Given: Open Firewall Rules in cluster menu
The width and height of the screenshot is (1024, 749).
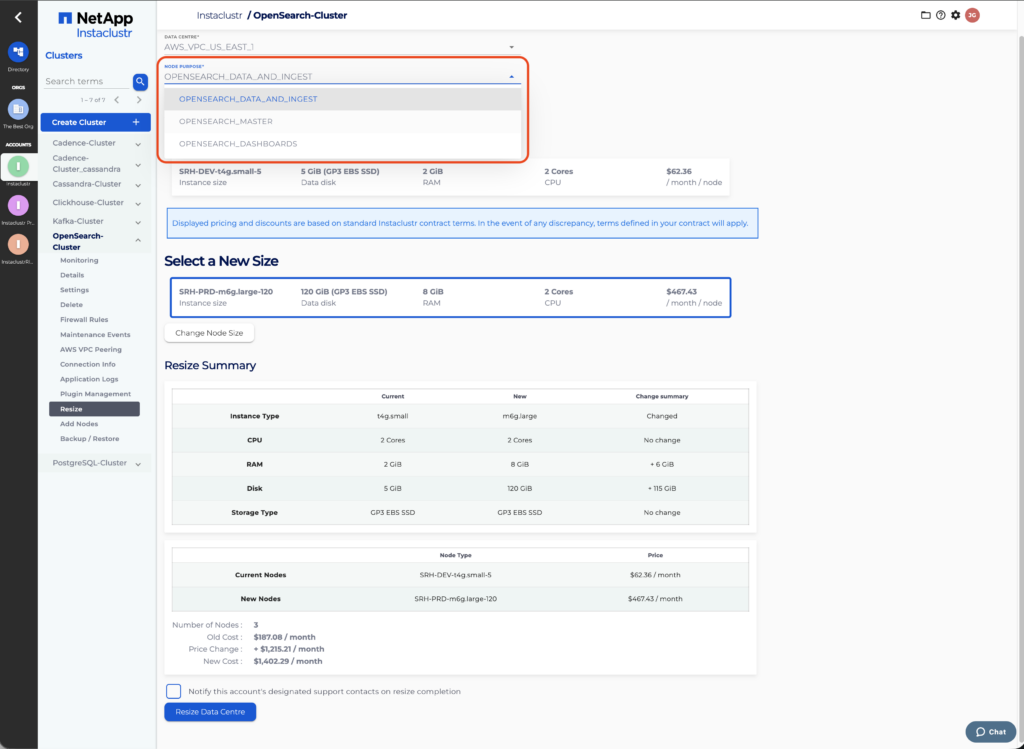Looking at the screenshot, I should tap(83, 320).
